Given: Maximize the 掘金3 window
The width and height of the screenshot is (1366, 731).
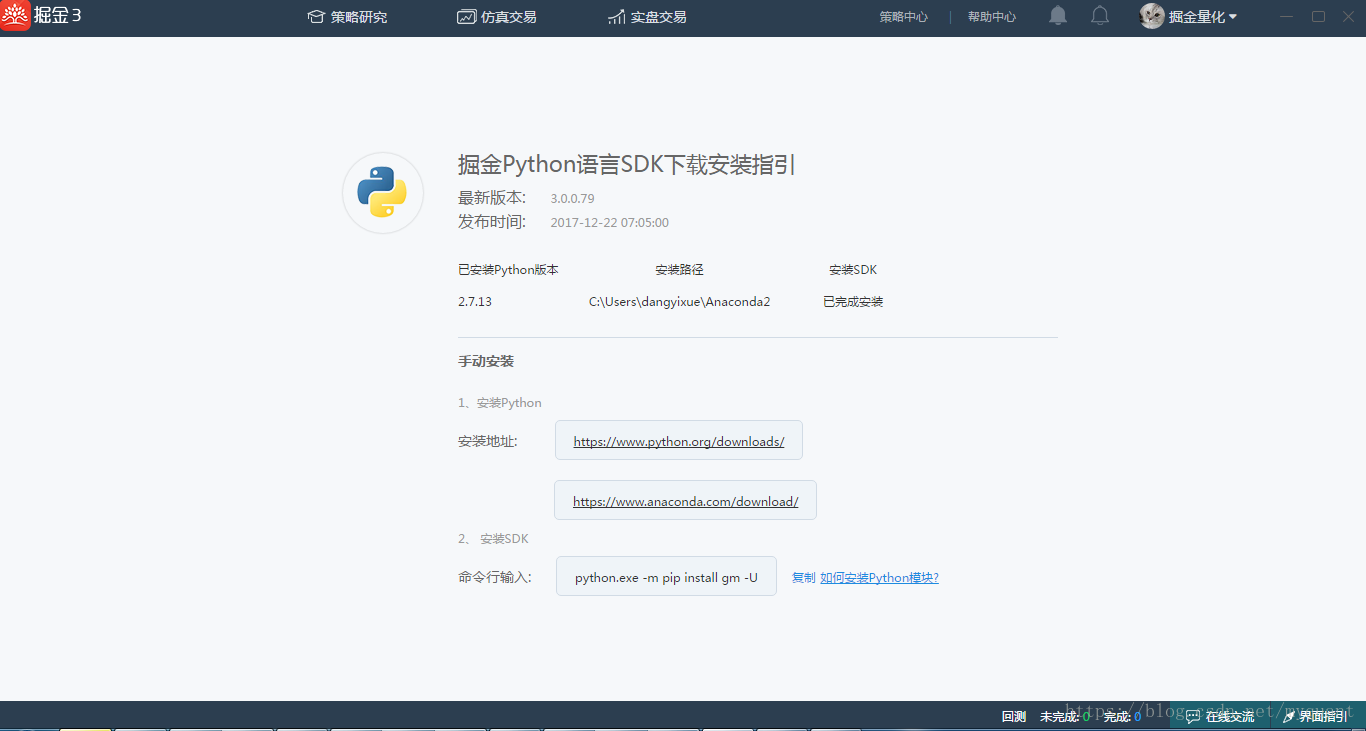Looking at the screenshot, I should (x=1318, y=16).
